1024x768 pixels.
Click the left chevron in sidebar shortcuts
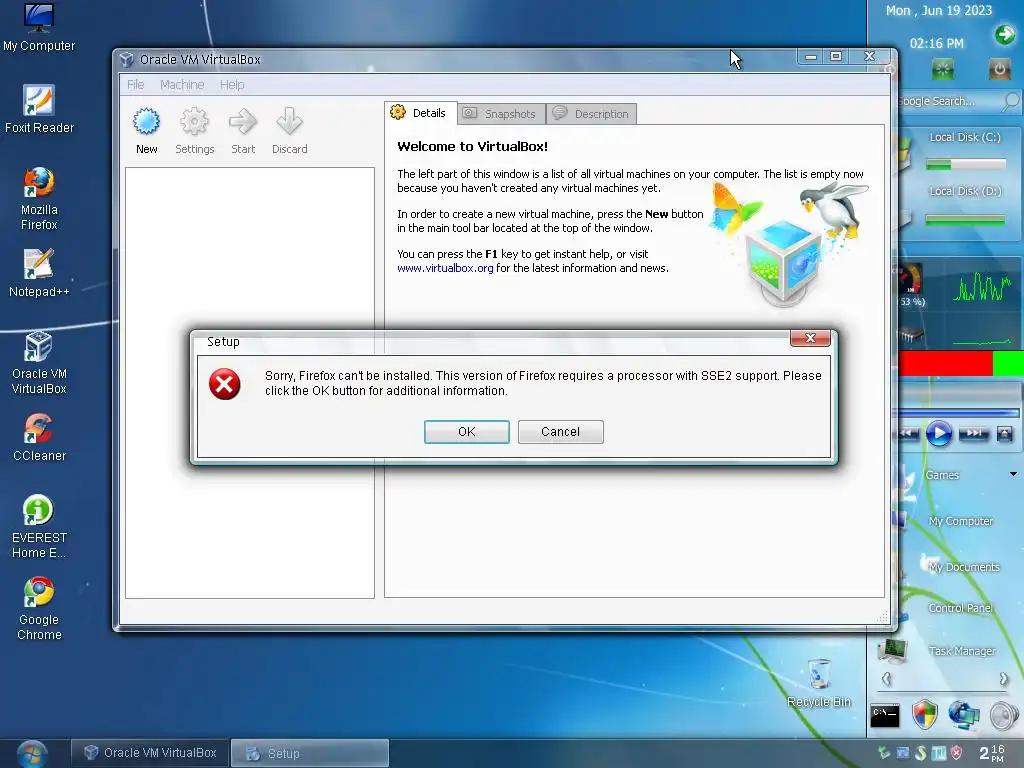(886, 679)
